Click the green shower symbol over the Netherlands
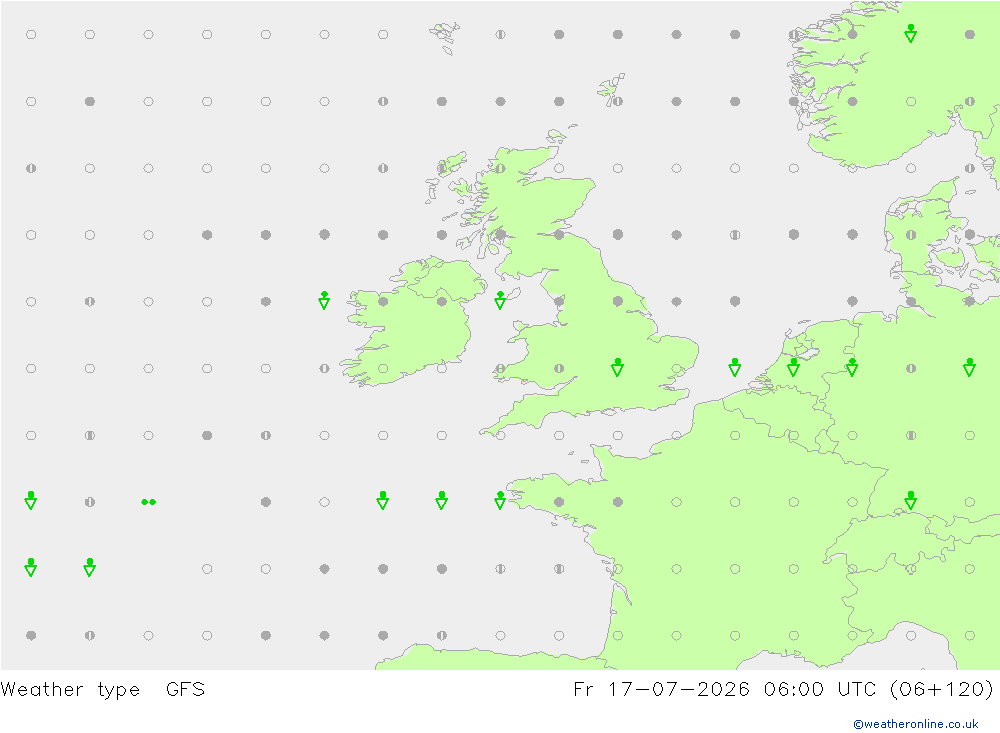 793,367
